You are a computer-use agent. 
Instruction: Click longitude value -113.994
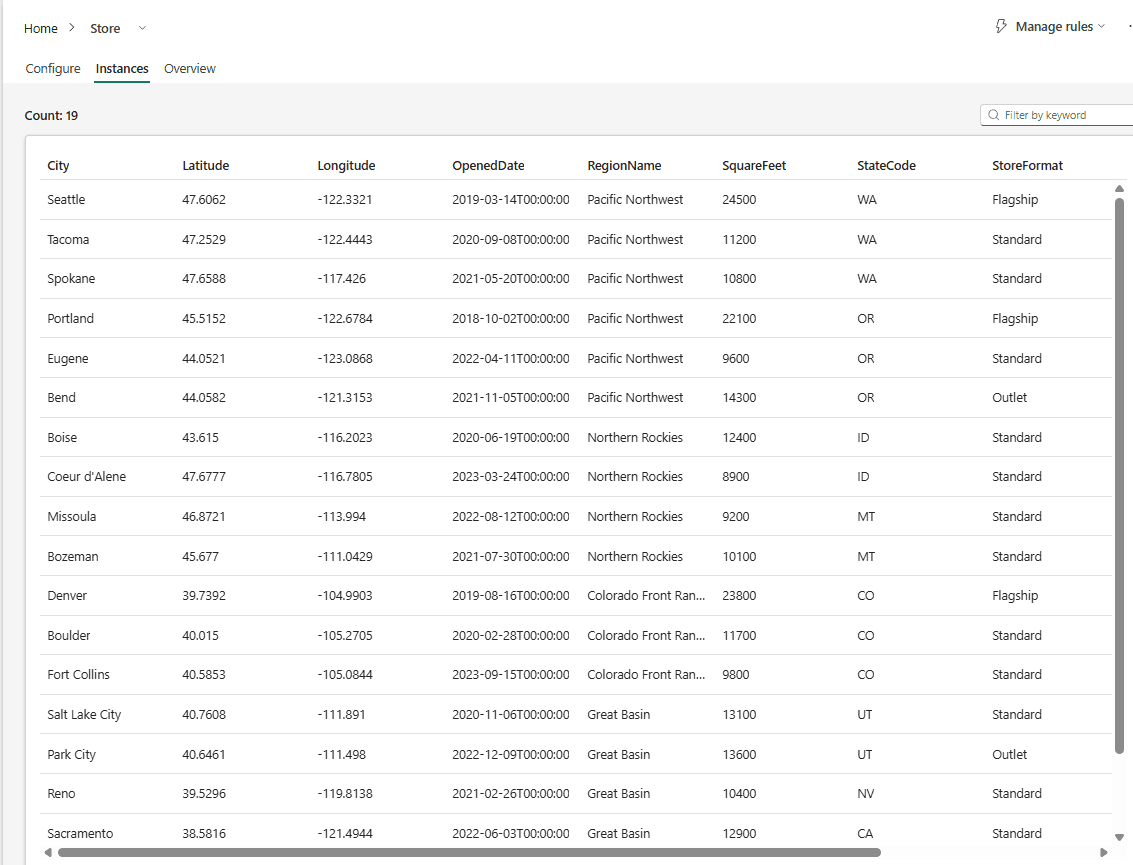click(x=342, y=517)
